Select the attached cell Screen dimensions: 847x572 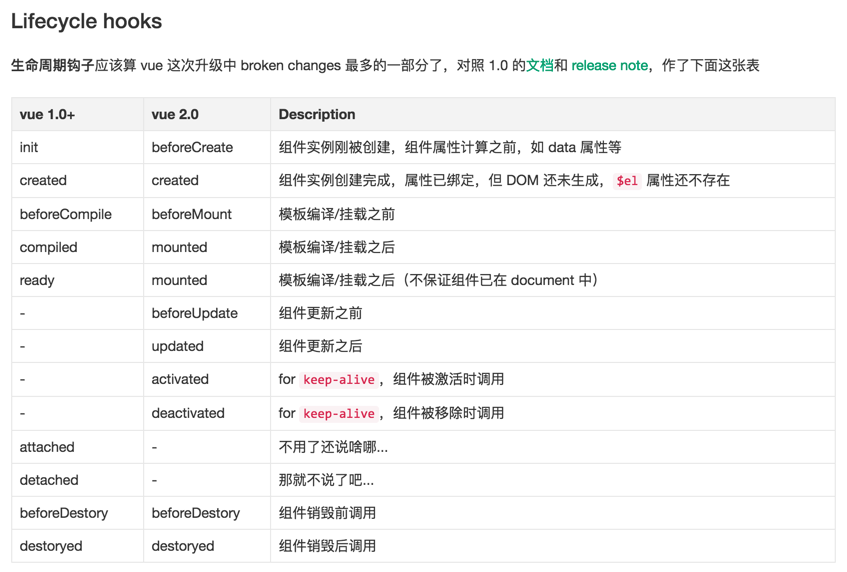tap(47, 447)
